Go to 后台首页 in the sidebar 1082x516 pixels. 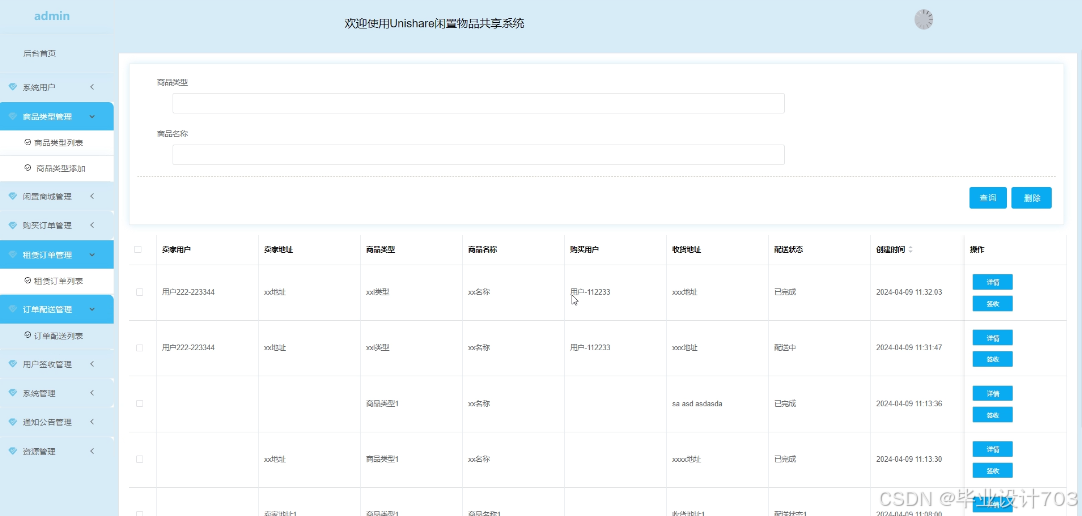(x=39, y=53)
